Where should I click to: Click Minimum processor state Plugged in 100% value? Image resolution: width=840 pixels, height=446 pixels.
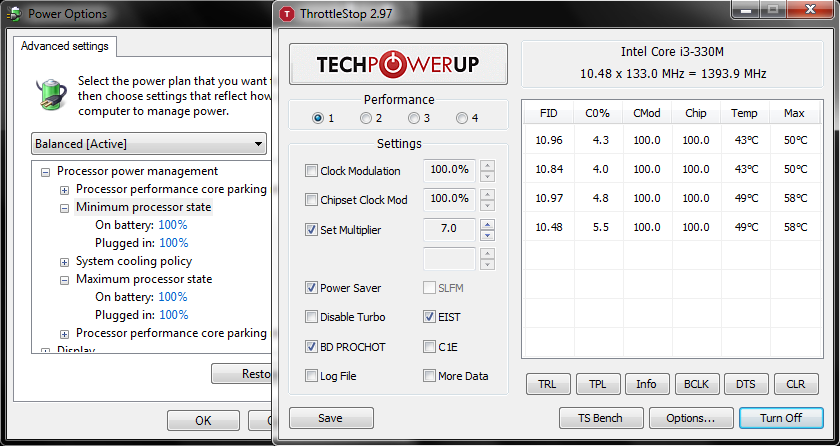[174, 243]
